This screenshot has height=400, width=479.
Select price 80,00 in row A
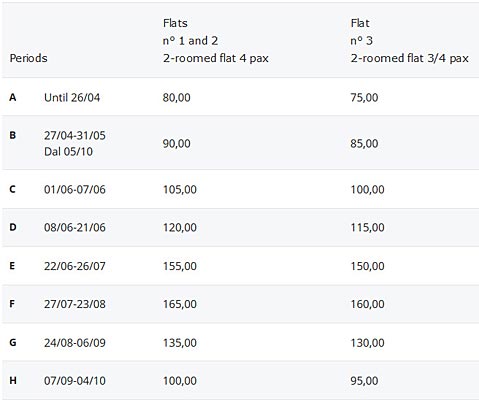177,97
